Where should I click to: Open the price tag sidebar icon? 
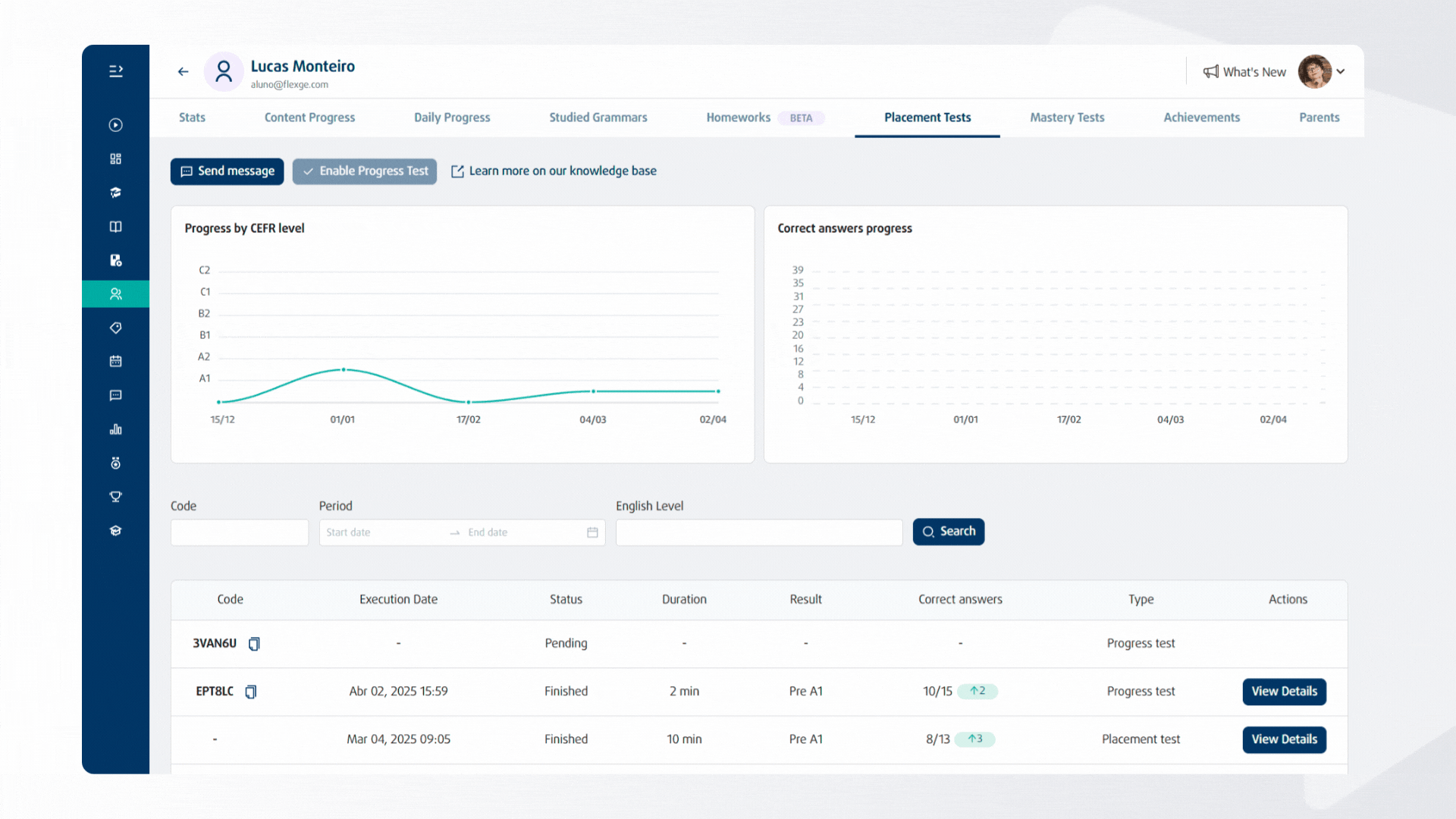116,328
